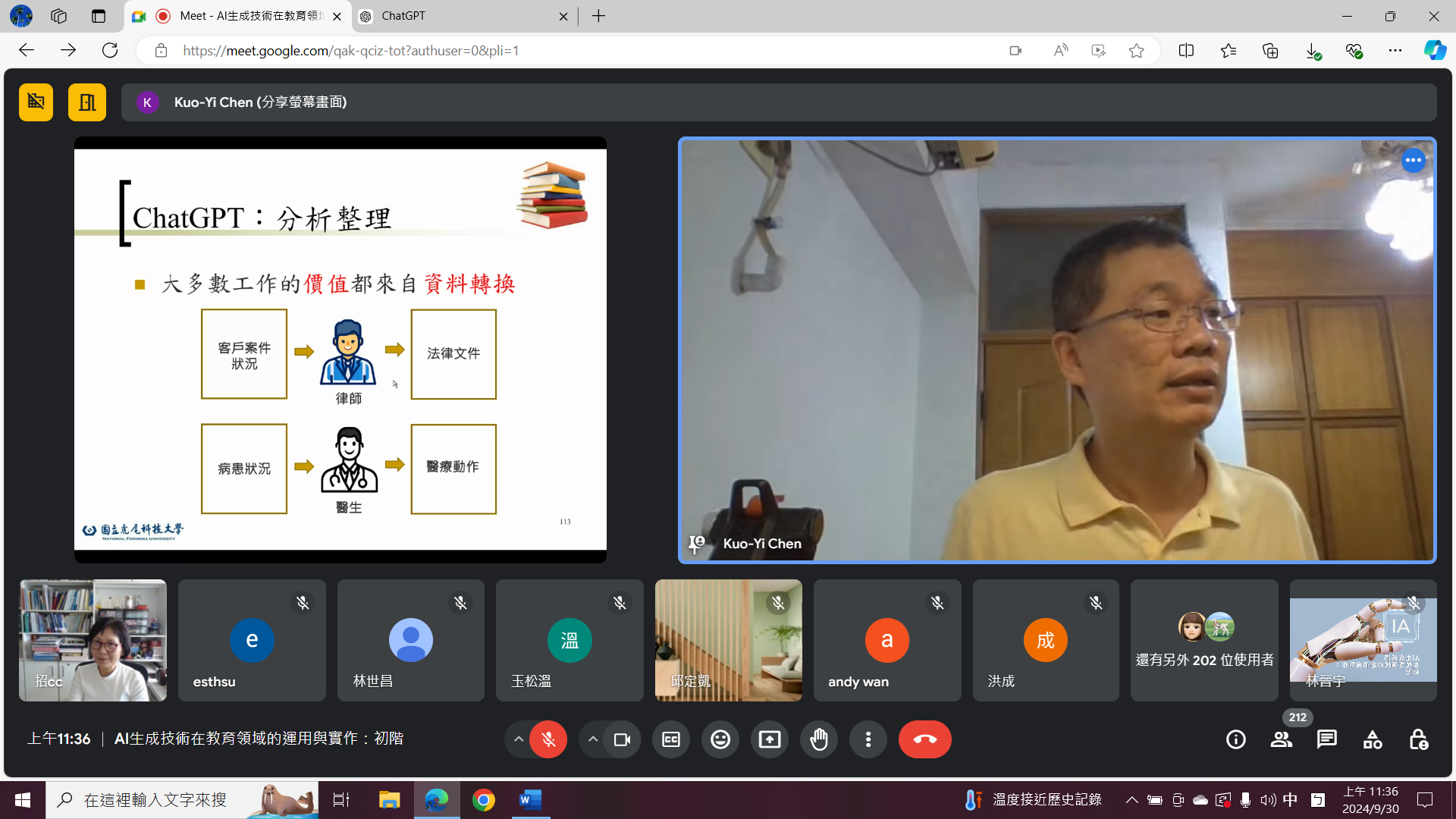The image size is (1456, 819).
Task: Toggle Edge split screen
Action: [x=1187, y=50]
